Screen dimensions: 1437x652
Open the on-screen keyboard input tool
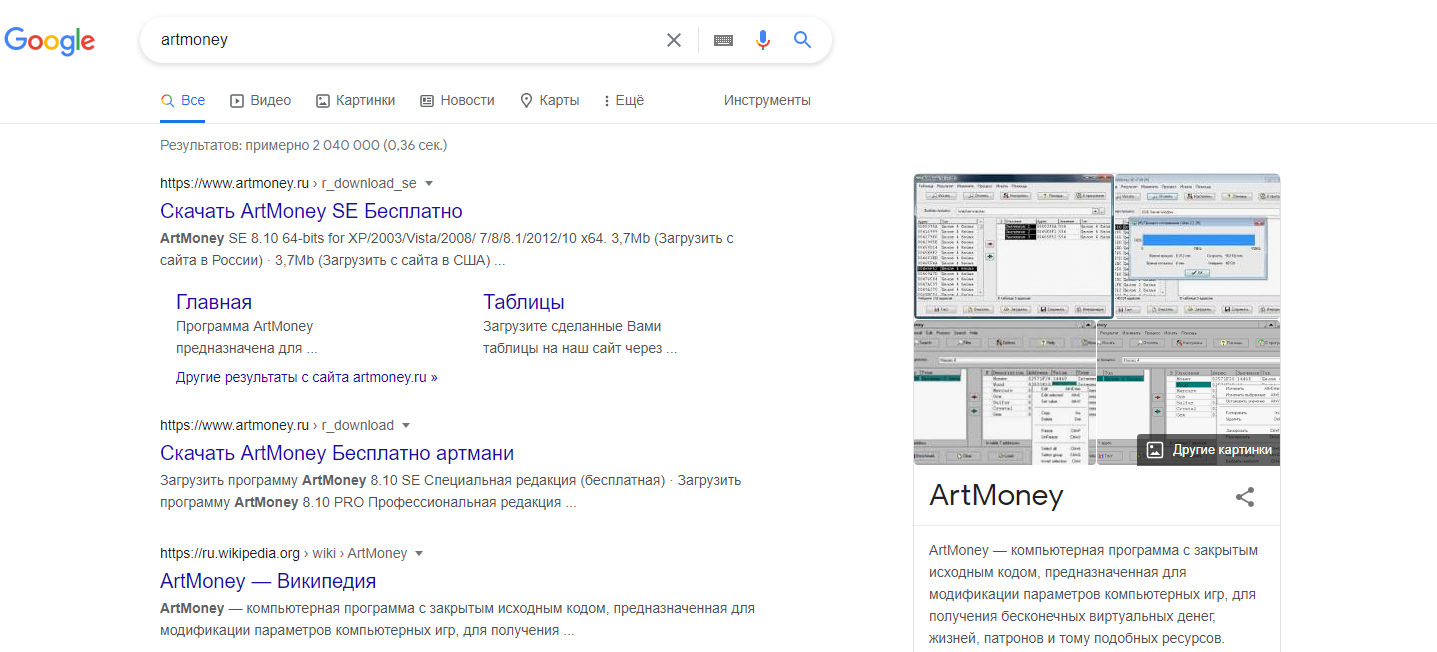point(723,40)
